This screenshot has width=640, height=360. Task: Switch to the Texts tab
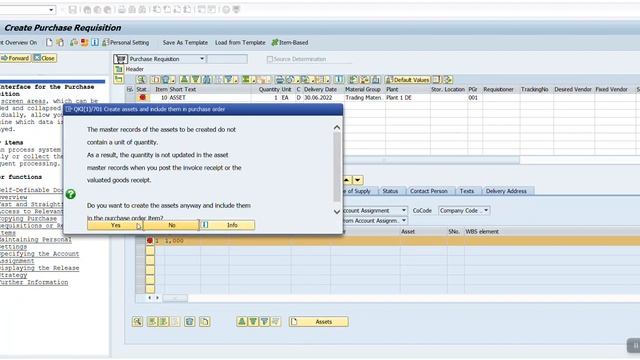pyautogui.click(x=467, y=191)
